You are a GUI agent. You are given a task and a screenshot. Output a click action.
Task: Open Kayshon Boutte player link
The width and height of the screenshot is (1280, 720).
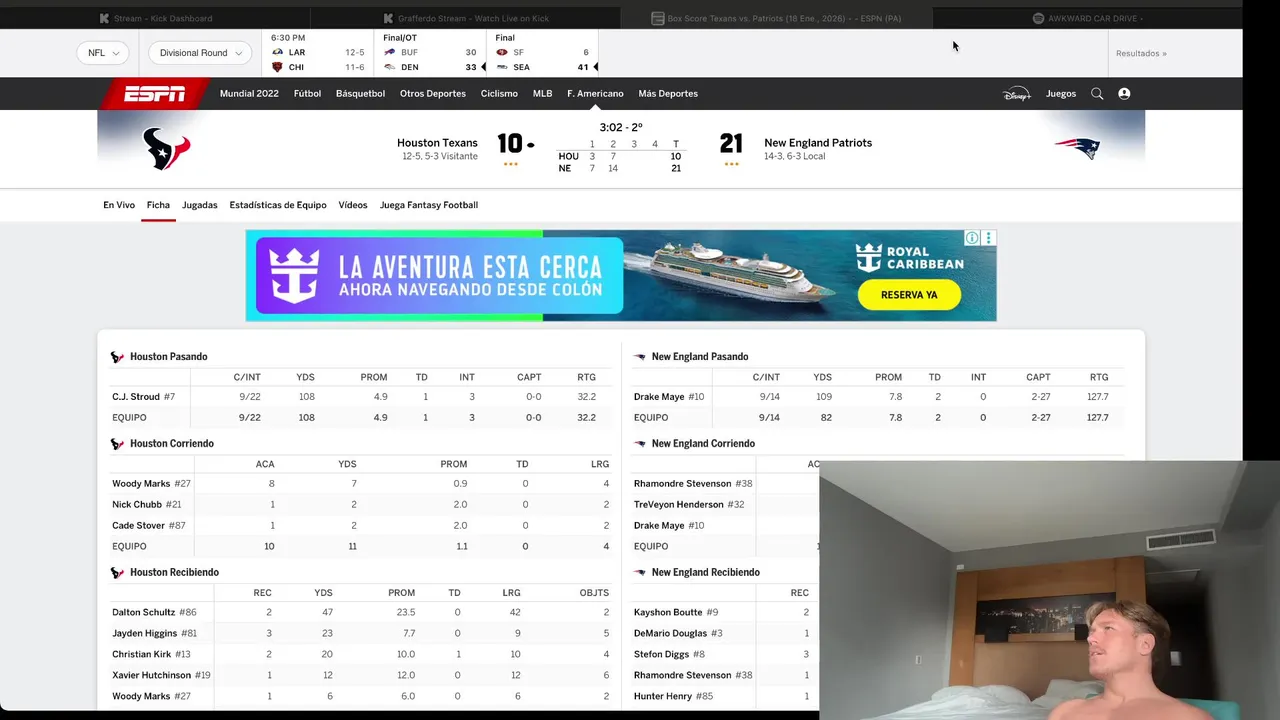click(668, 613)
